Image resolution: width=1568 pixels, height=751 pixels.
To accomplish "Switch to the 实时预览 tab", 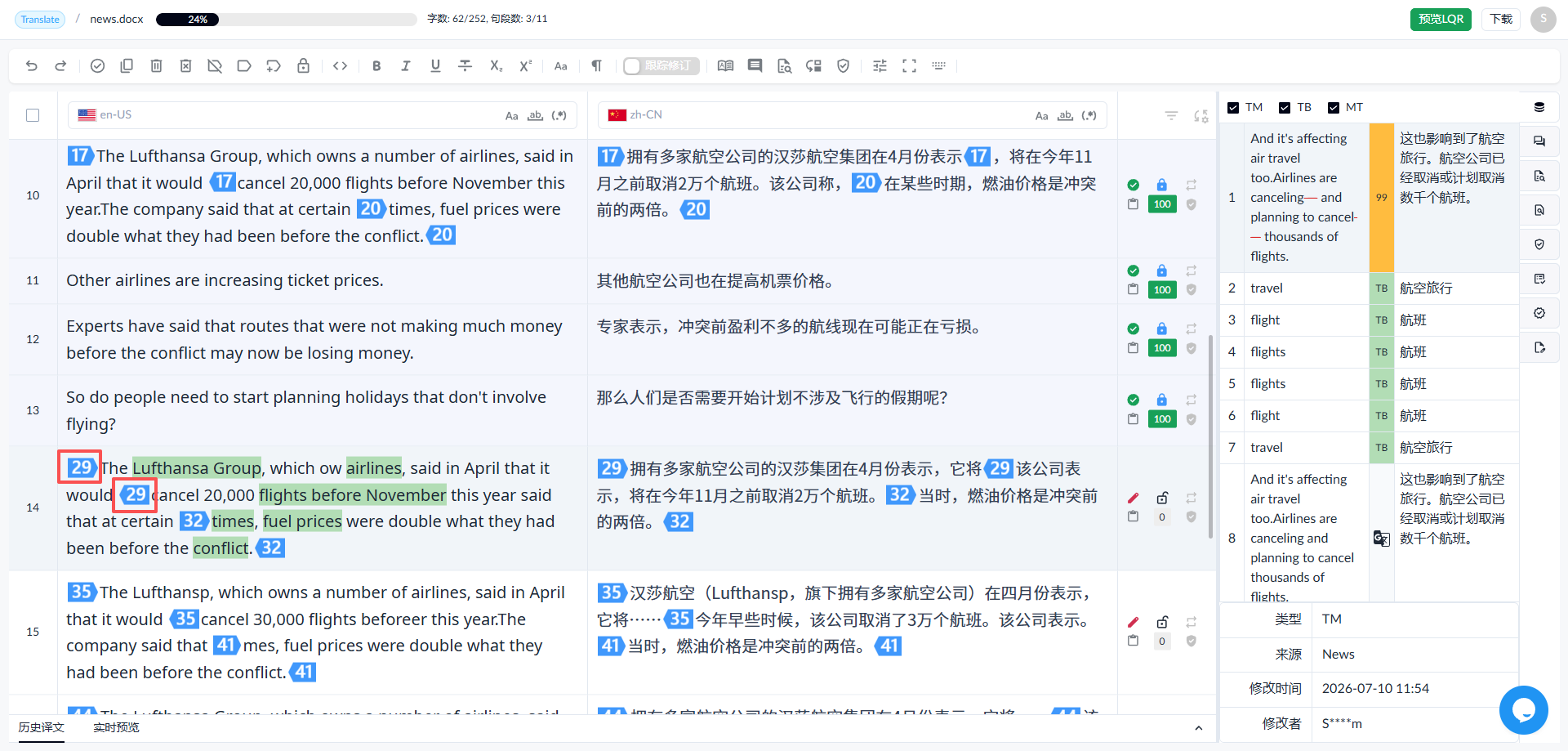I will coord(116,727).
